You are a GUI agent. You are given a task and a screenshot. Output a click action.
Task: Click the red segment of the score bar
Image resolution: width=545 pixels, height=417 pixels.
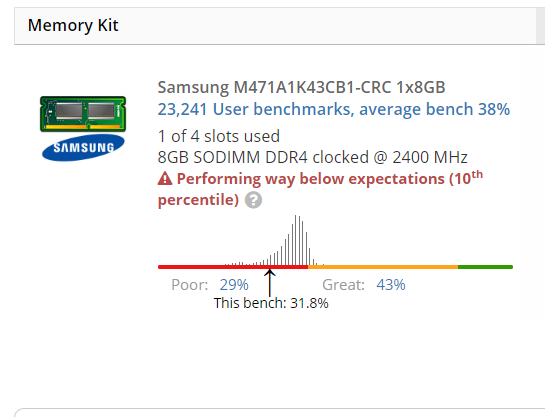click(233, 267)
